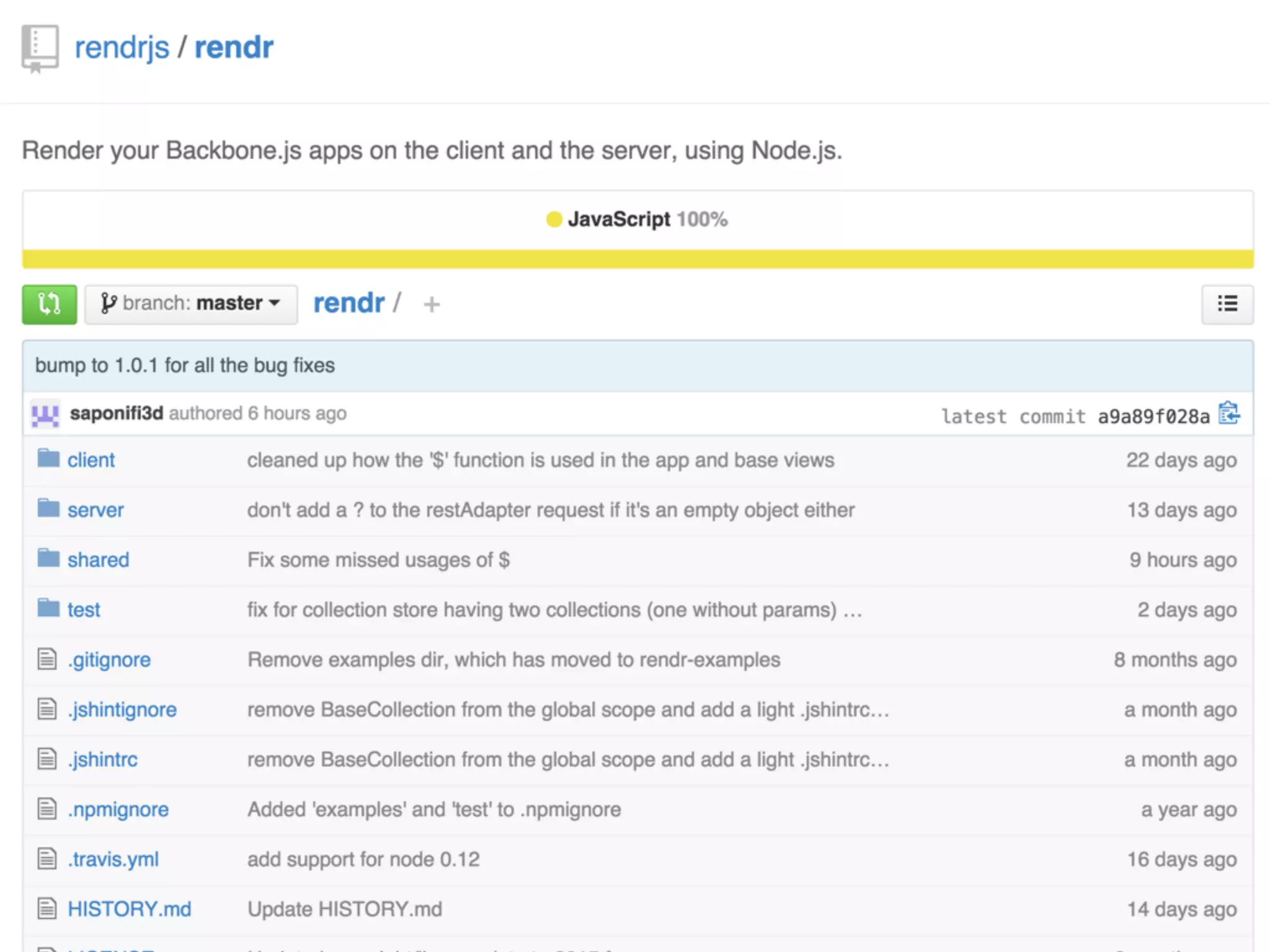1270x952 pixels.
Task: Click the yellow language bar
Action: click(x=638, y=259)
